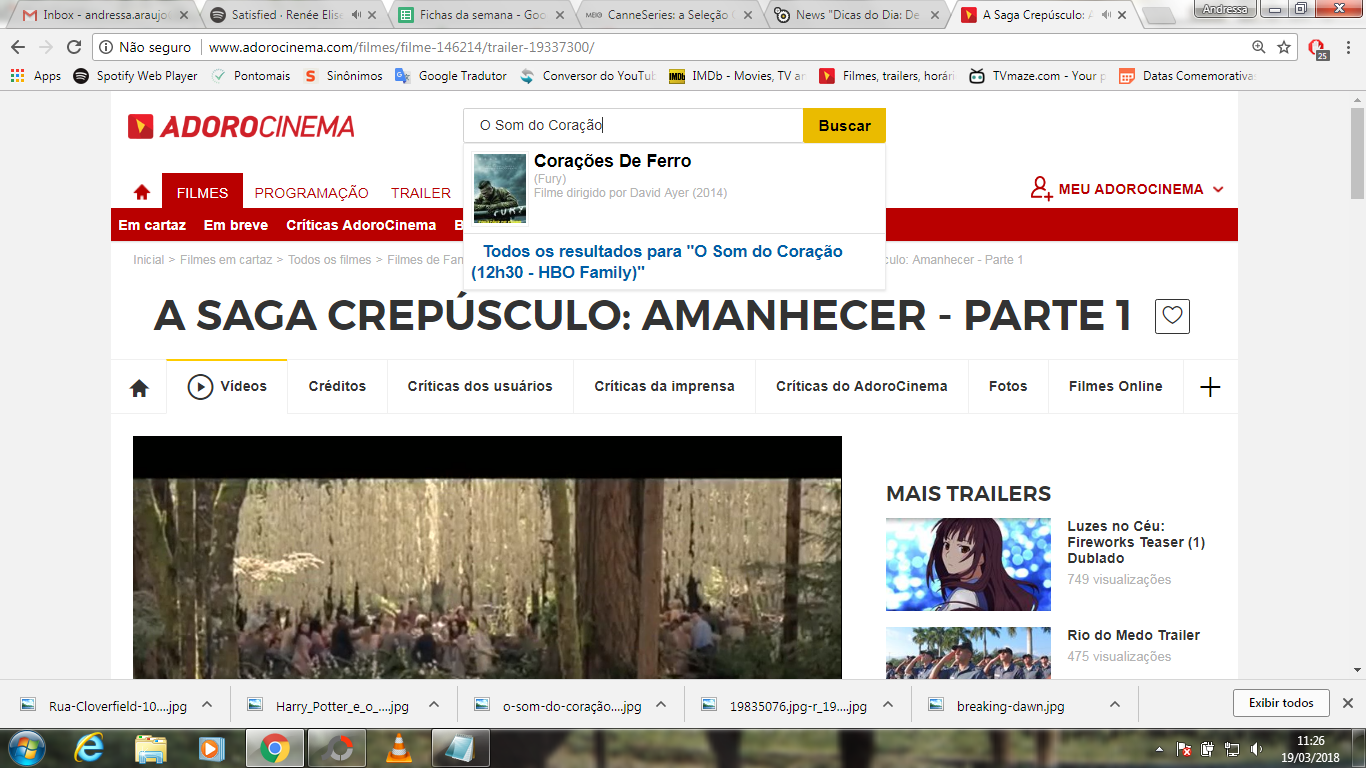The image size is (1366, 768).
Task: Open the zoom magnifier icon in the address bar
Action: pos(1259,47)
